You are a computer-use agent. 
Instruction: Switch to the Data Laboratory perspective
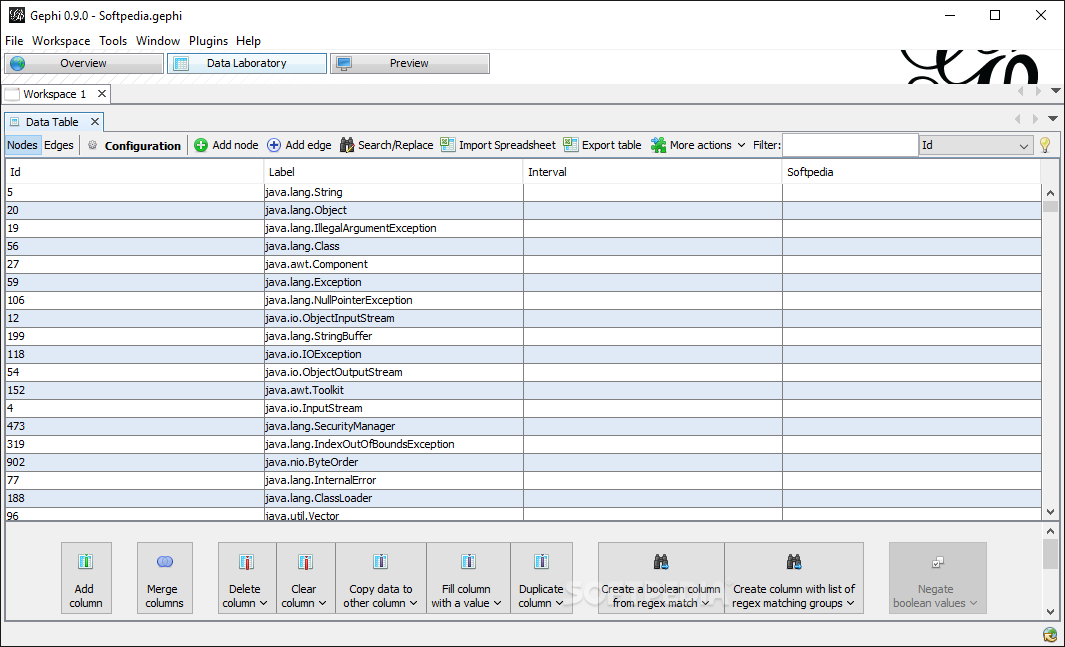click(247, 63)
